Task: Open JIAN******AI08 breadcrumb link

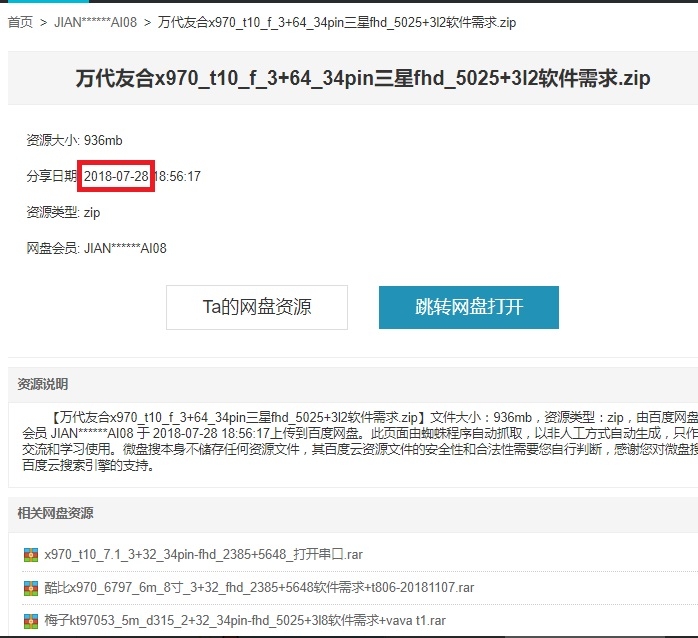Action: pyautogui.click(x=95, y=22)
